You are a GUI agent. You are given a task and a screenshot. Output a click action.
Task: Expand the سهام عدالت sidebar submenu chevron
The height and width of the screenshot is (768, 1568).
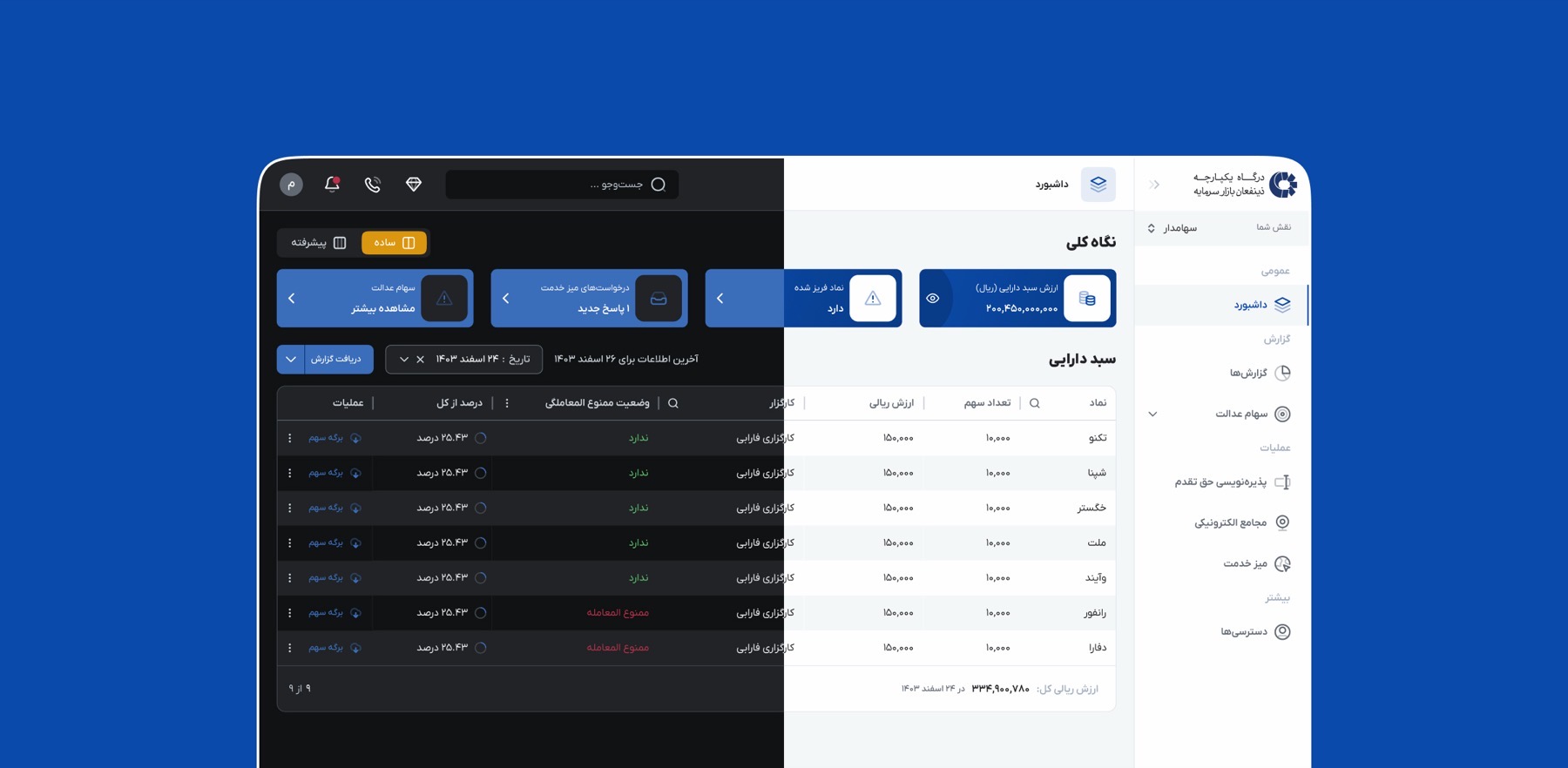1152,414
